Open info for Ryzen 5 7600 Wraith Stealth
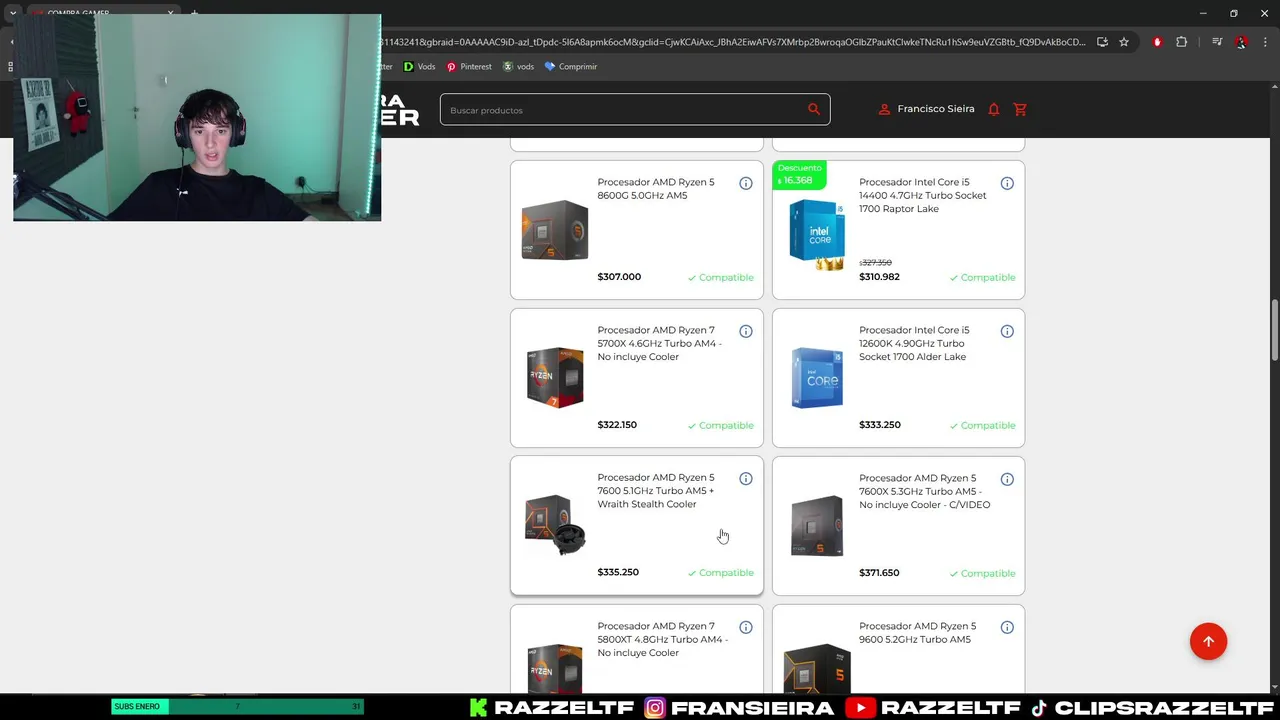 point(745,479)
